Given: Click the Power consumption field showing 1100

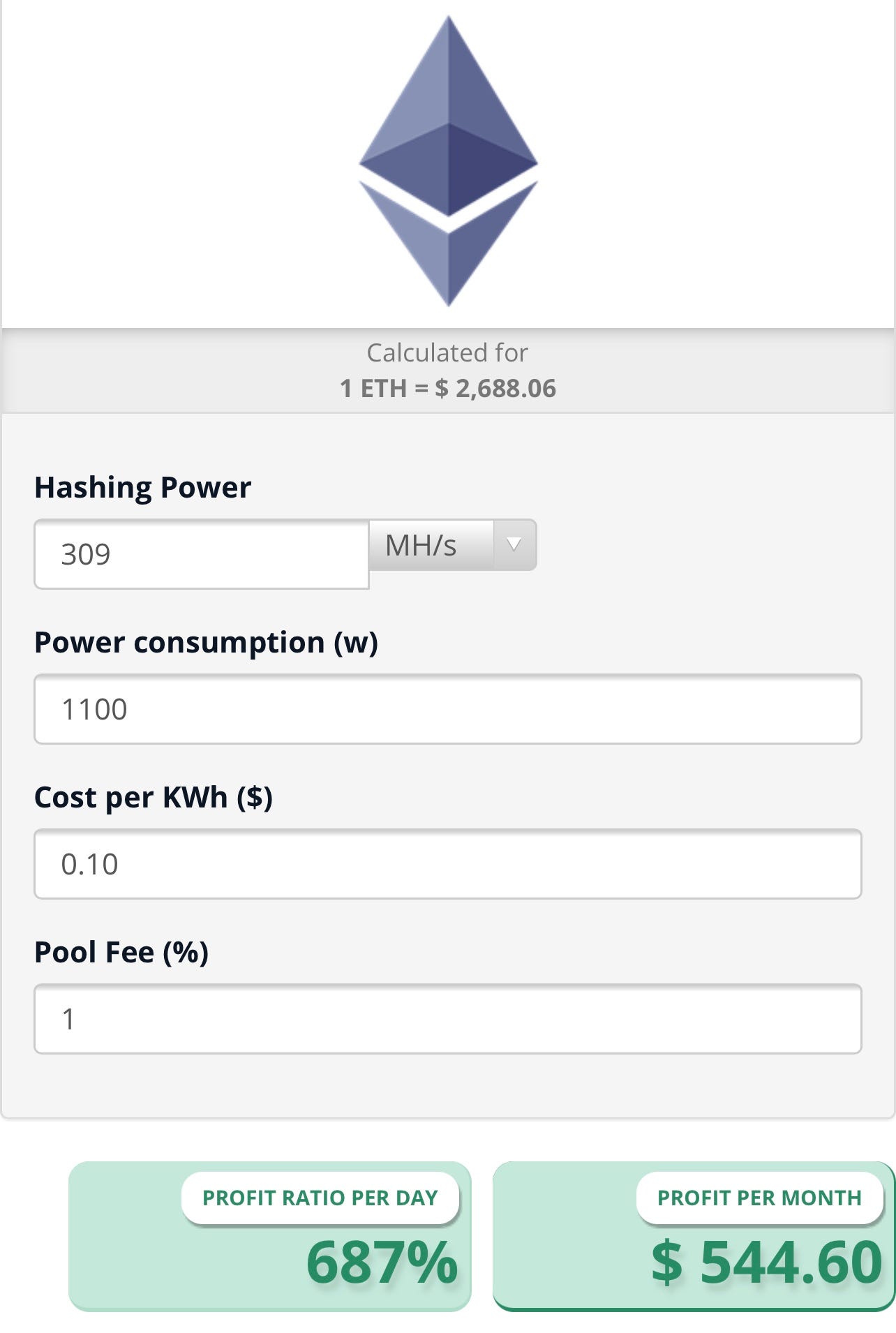Looking at the screenshot, I should pyautogui.click(x=448, y=709).
